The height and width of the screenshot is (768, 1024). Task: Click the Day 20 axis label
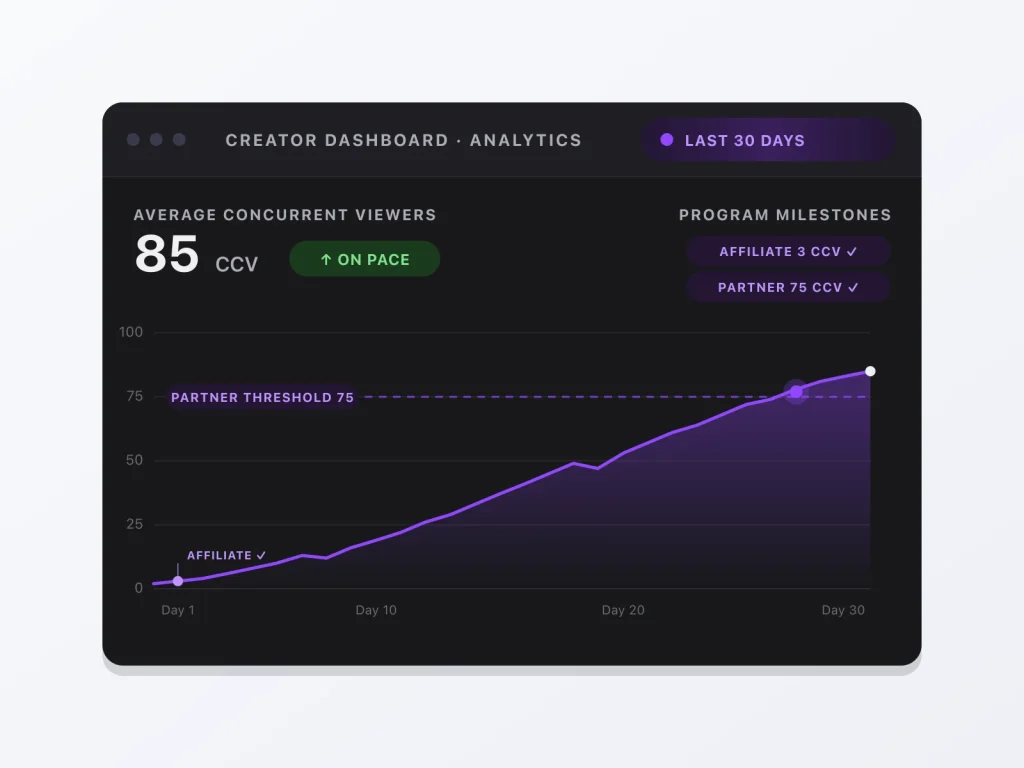(x=623, y=610)
